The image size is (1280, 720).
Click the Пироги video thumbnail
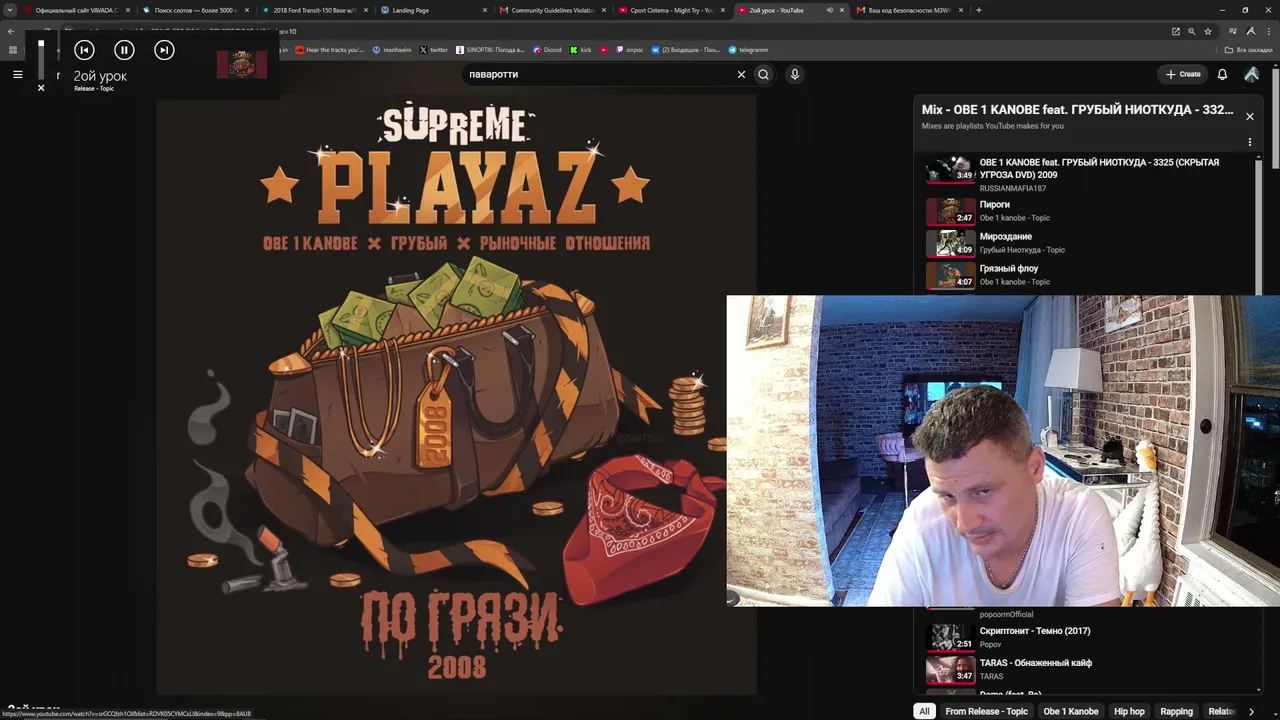(950, 211)
